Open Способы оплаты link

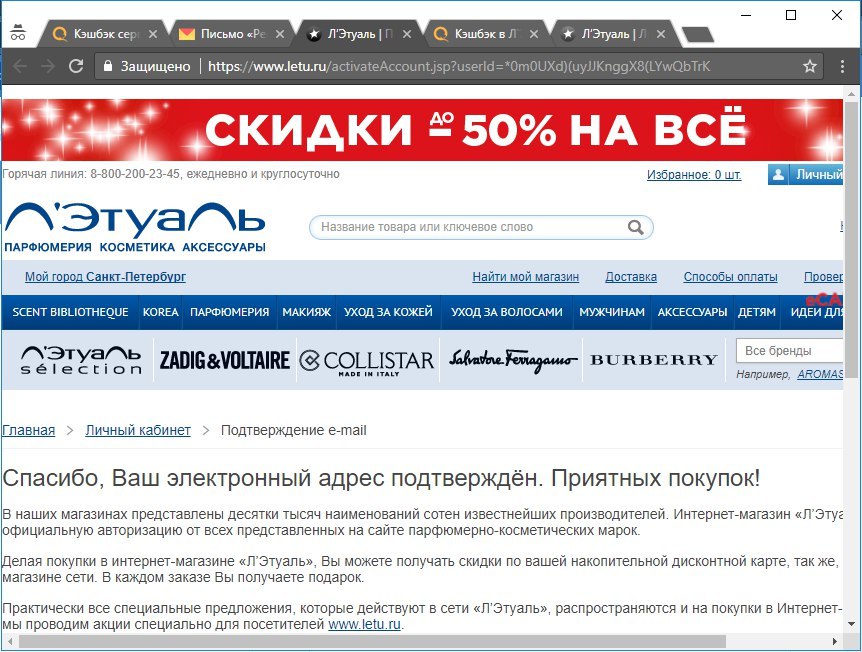tap(731, 277)
